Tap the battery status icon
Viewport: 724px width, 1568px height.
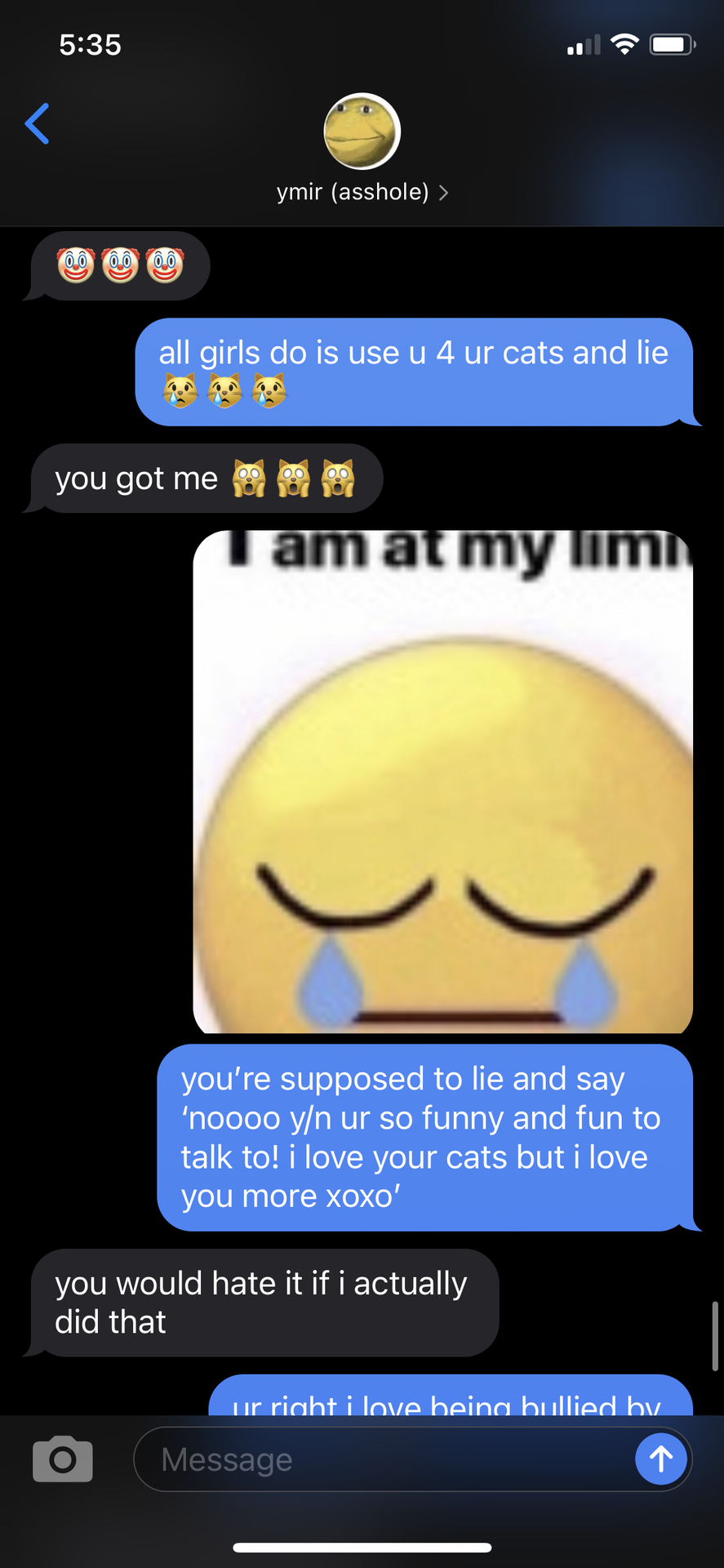tap(673, 44)
